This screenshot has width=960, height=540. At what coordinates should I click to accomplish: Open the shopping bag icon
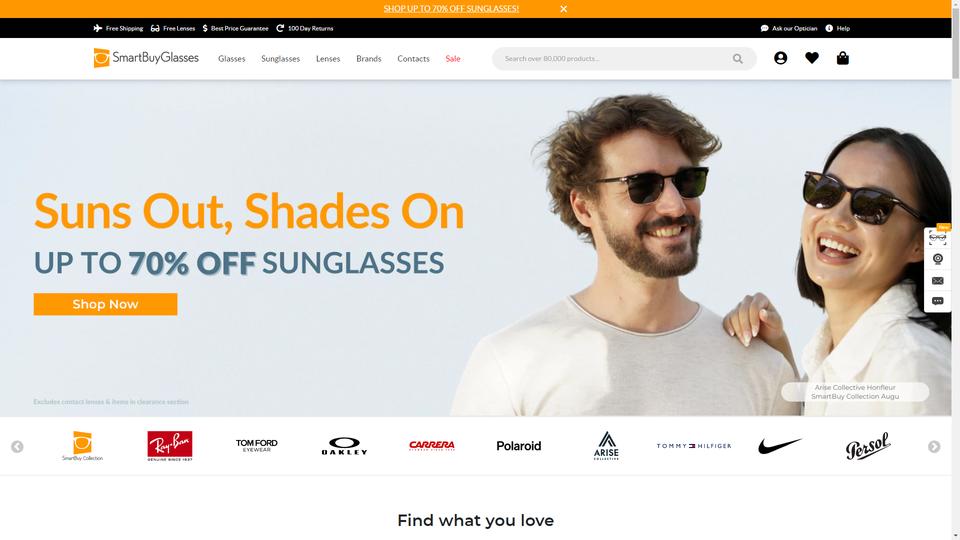842,58
